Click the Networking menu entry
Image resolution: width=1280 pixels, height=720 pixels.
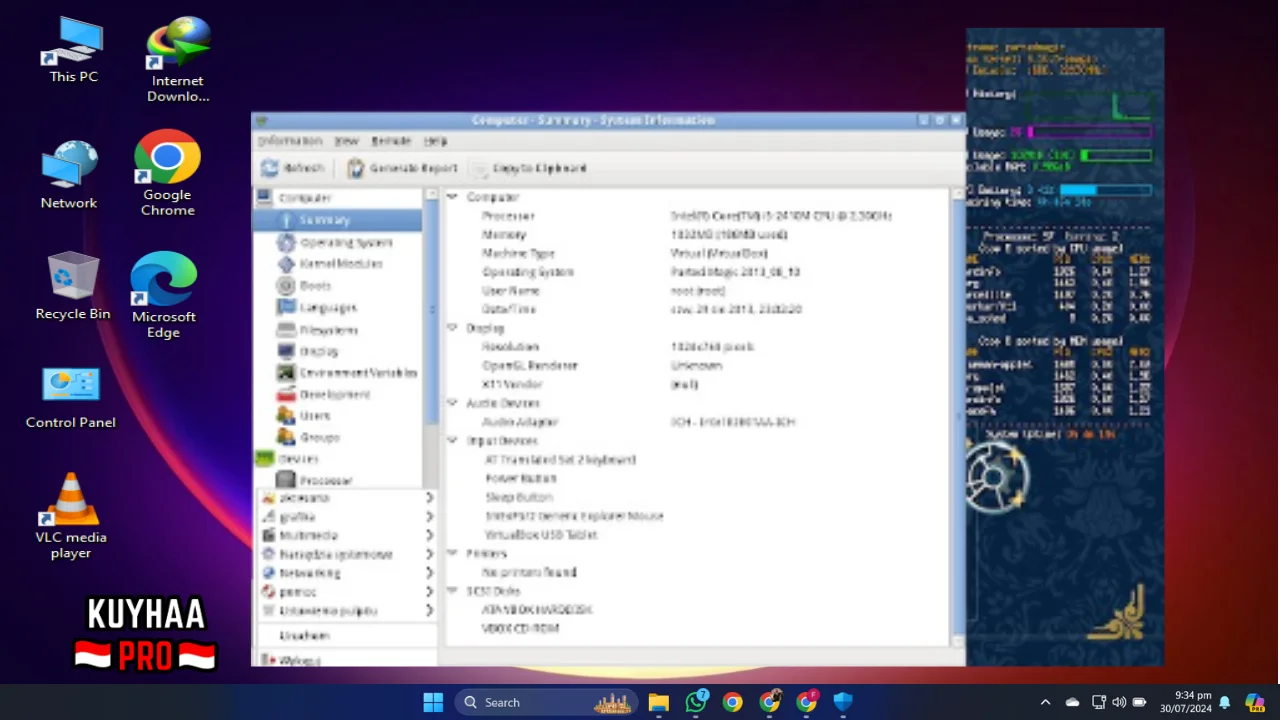click(347, 573)
